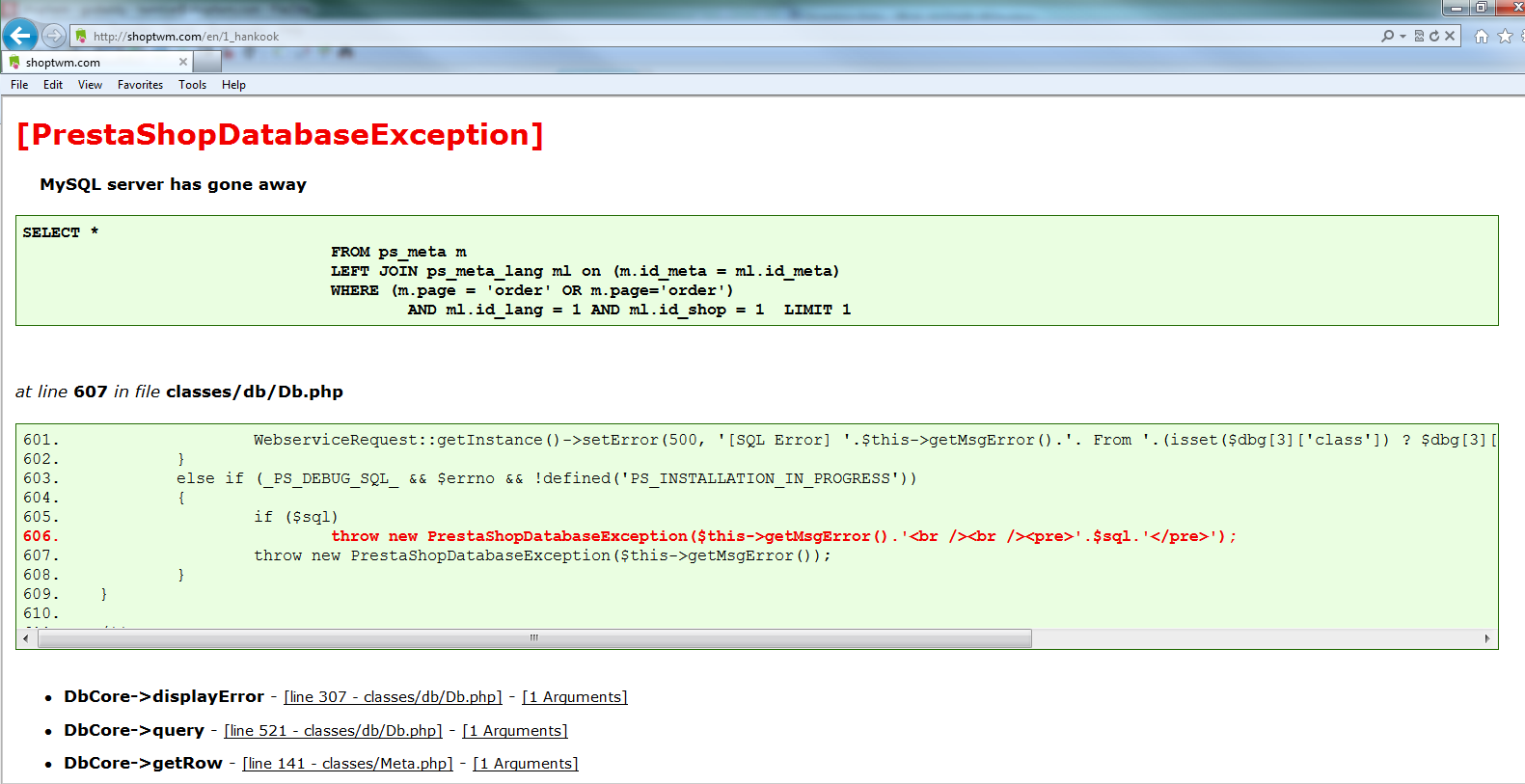Click code line 603 'else if (_PS_DEBUG_SQL_'

[547, 478]
